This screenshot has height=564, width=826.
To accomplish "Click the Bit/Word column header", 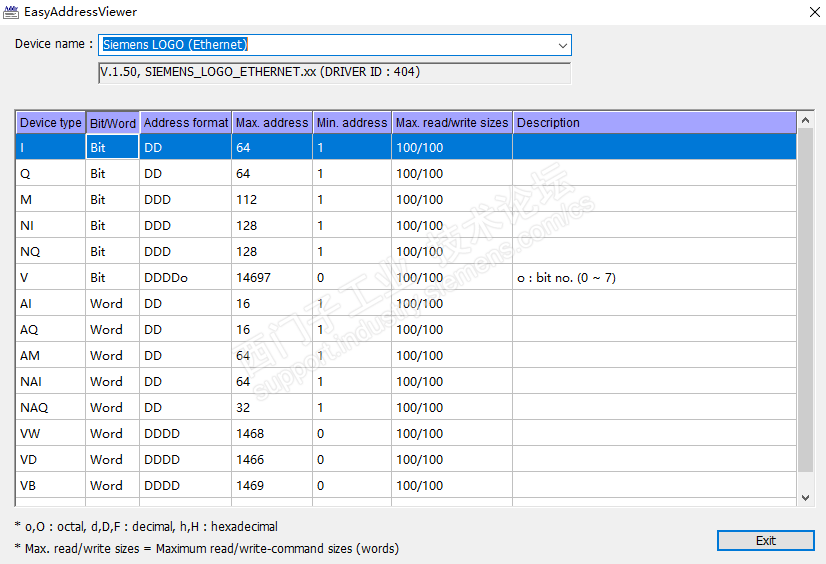I will click(x=113, y=123).
